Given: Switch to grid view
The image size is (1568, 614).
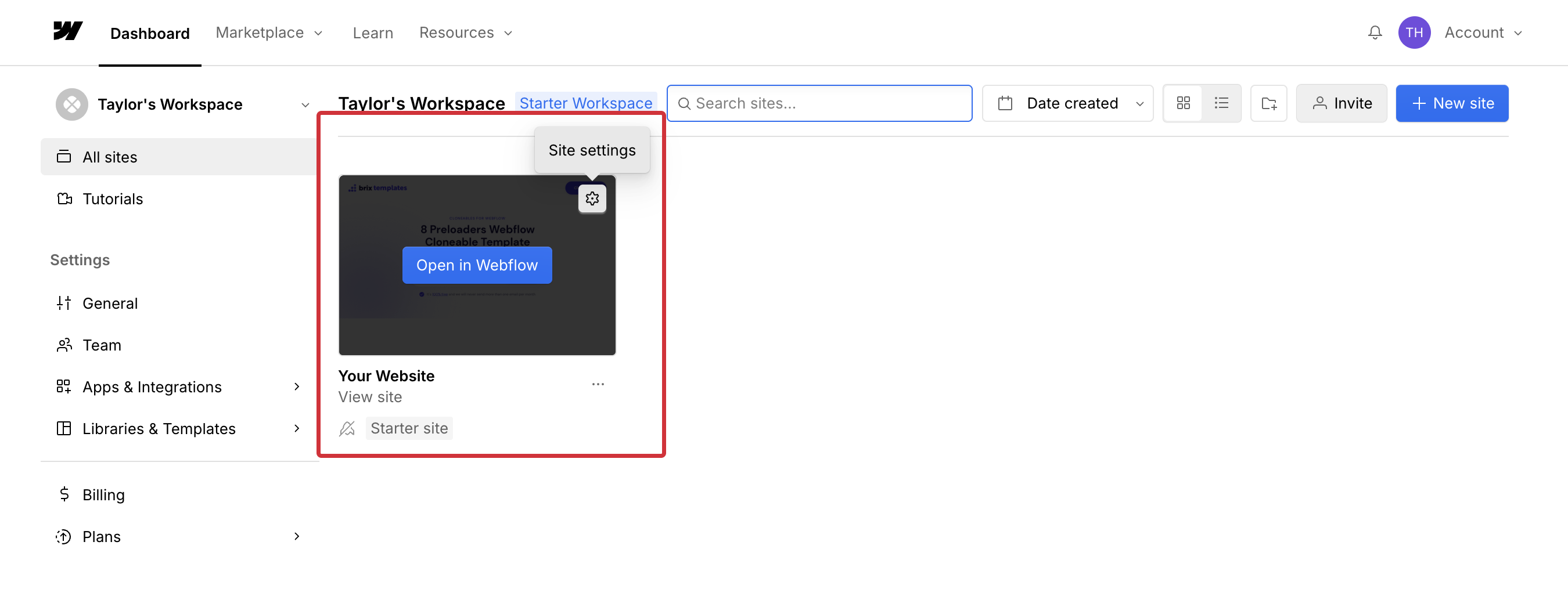Looking at the screenshot, I should [x=1183, y=103].
